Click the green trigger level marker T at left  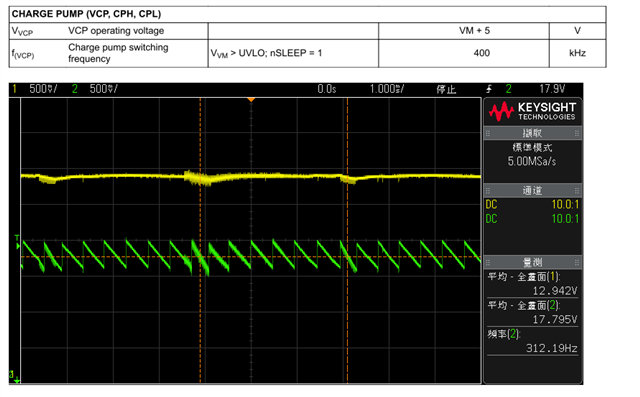[17, 242]
